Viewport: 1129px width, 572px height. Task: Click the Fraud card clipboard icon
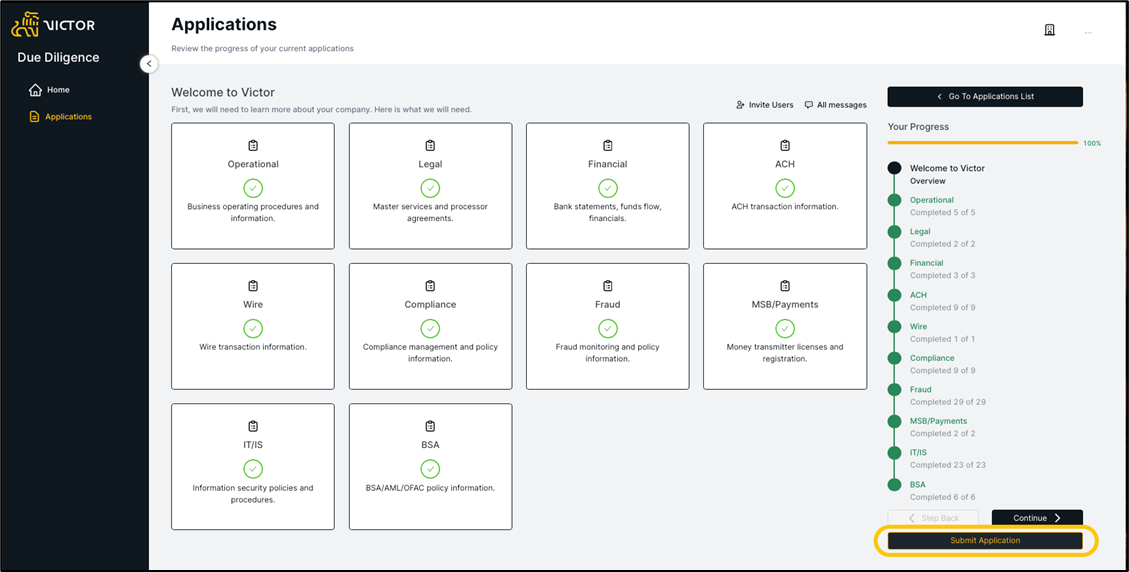tap(608, 286)
